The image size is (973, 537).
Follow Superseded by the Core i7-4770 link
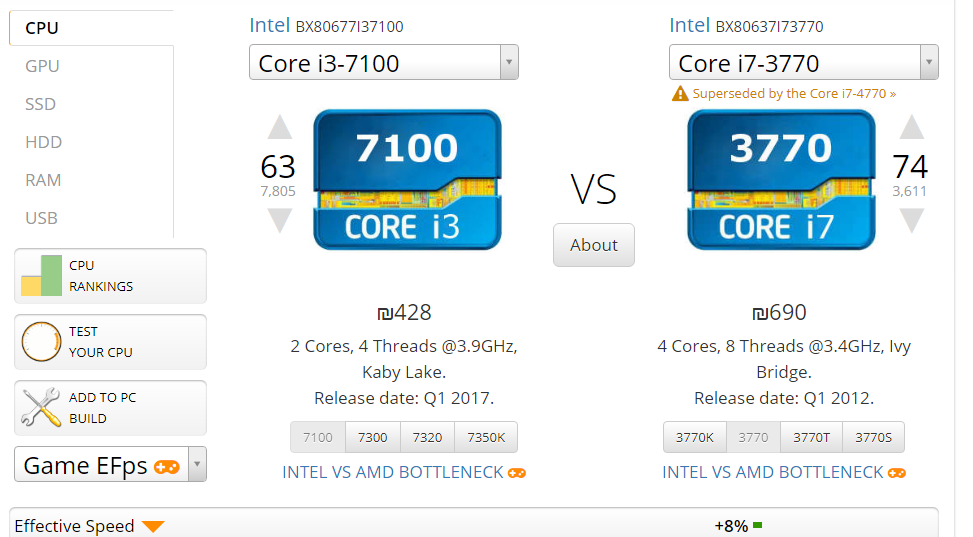[794, 94]
